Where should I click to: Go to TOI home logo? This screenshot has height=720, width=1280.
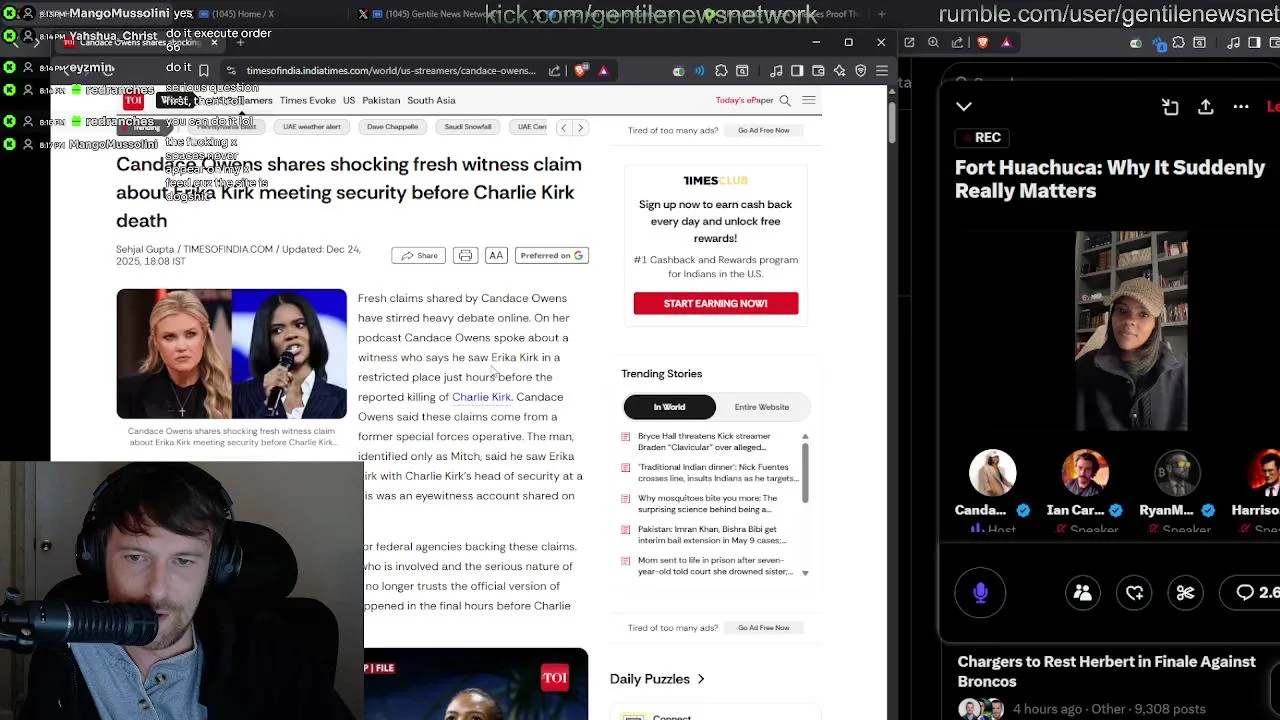tap(133, 100)
